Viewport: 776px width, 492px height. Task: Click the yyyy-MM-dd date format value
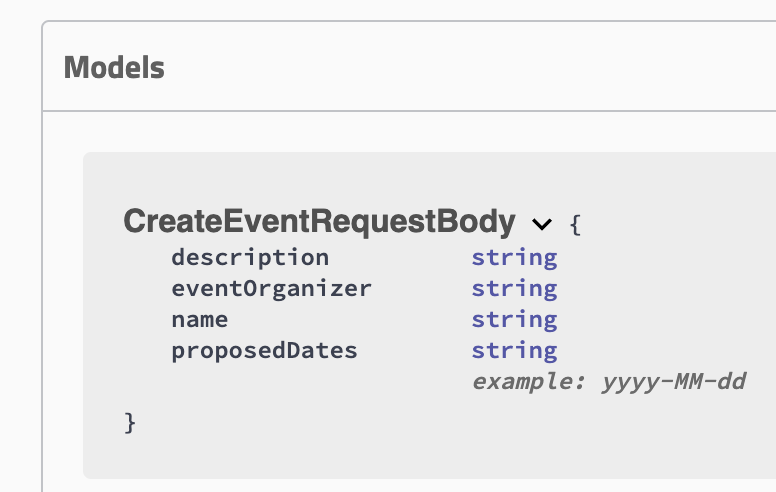[x=673, y=381]
